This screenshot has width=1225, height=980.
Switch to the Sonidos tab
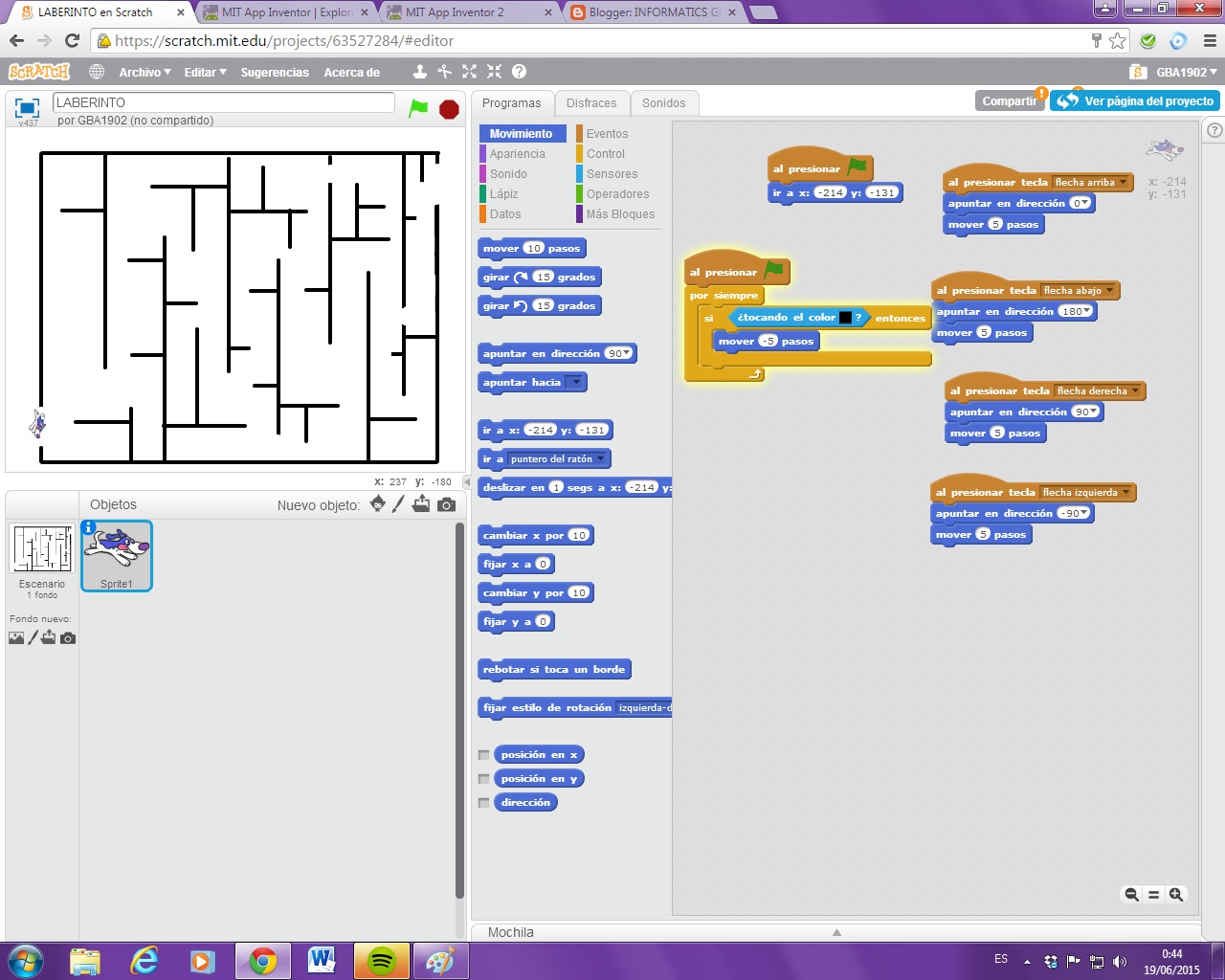click(x=664, y=103)
